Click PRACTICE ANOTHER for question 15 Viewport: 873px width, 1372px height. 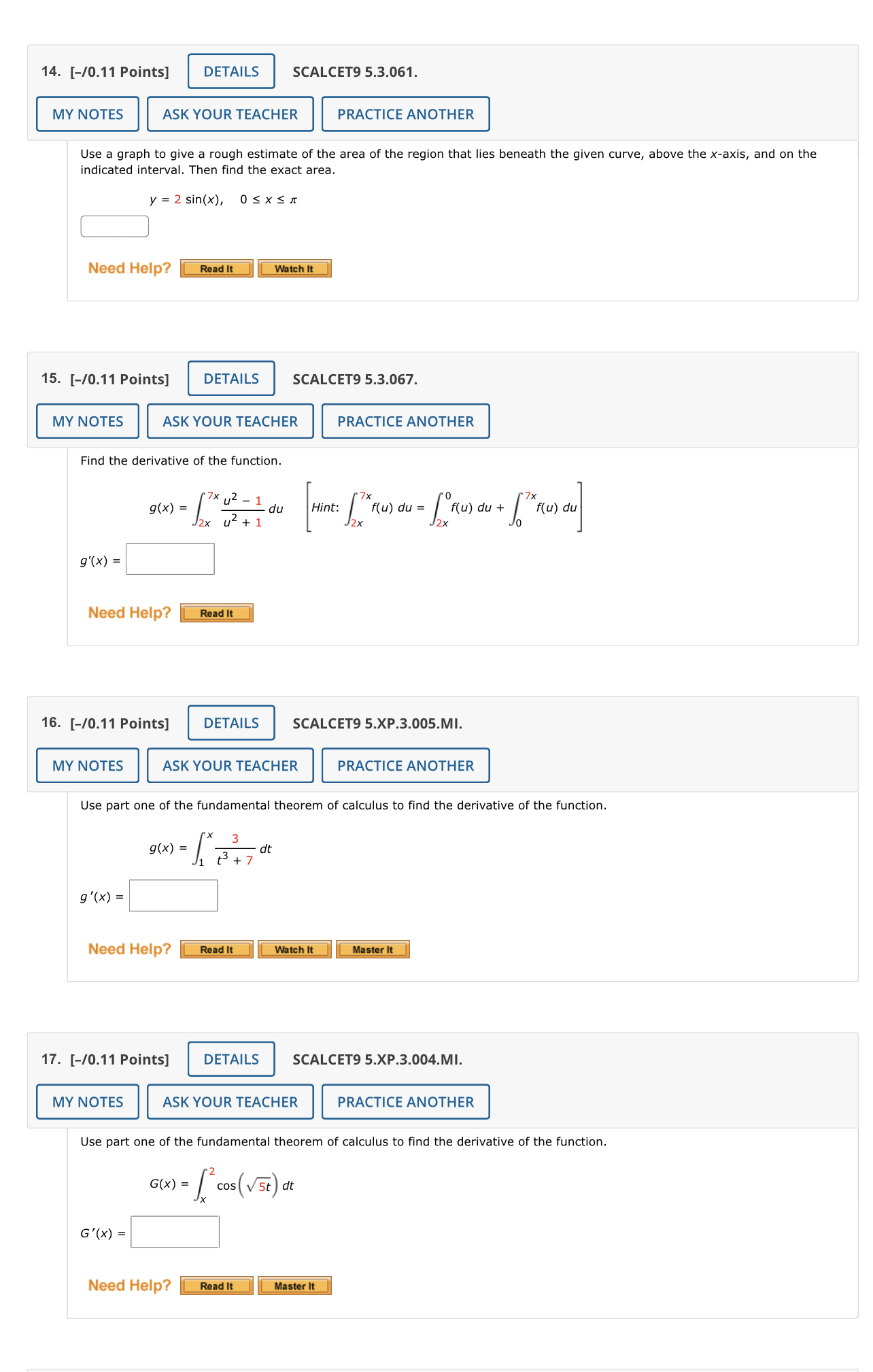click(405, 421)
